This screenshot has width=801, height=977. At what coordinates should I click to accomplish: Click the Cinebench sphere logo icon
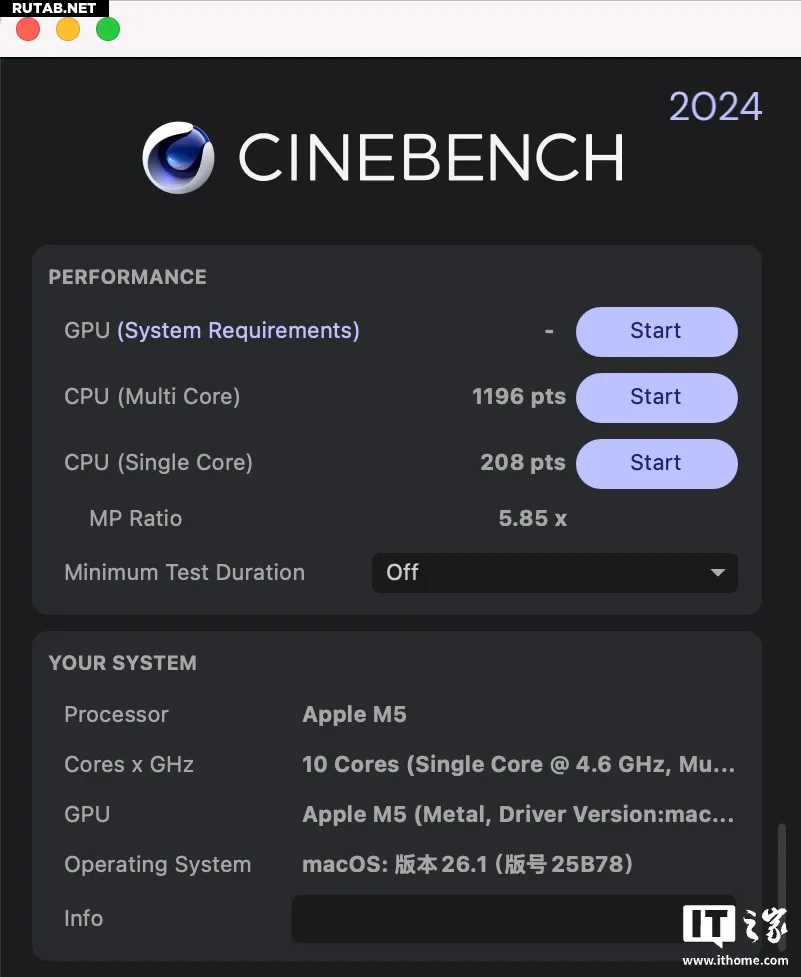click(178, 158)
